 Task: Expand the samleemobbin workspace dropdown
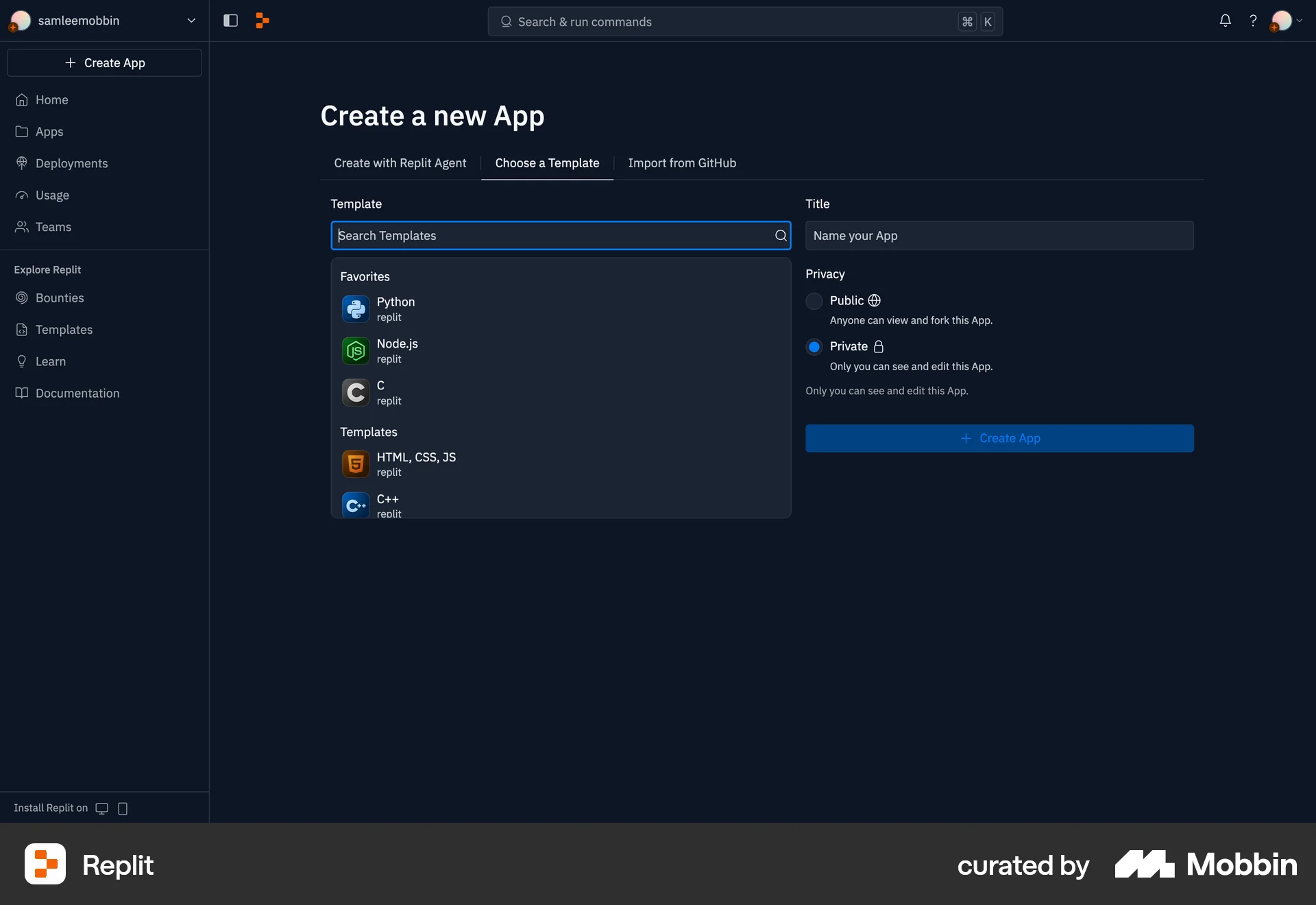[x=191, y=21]
